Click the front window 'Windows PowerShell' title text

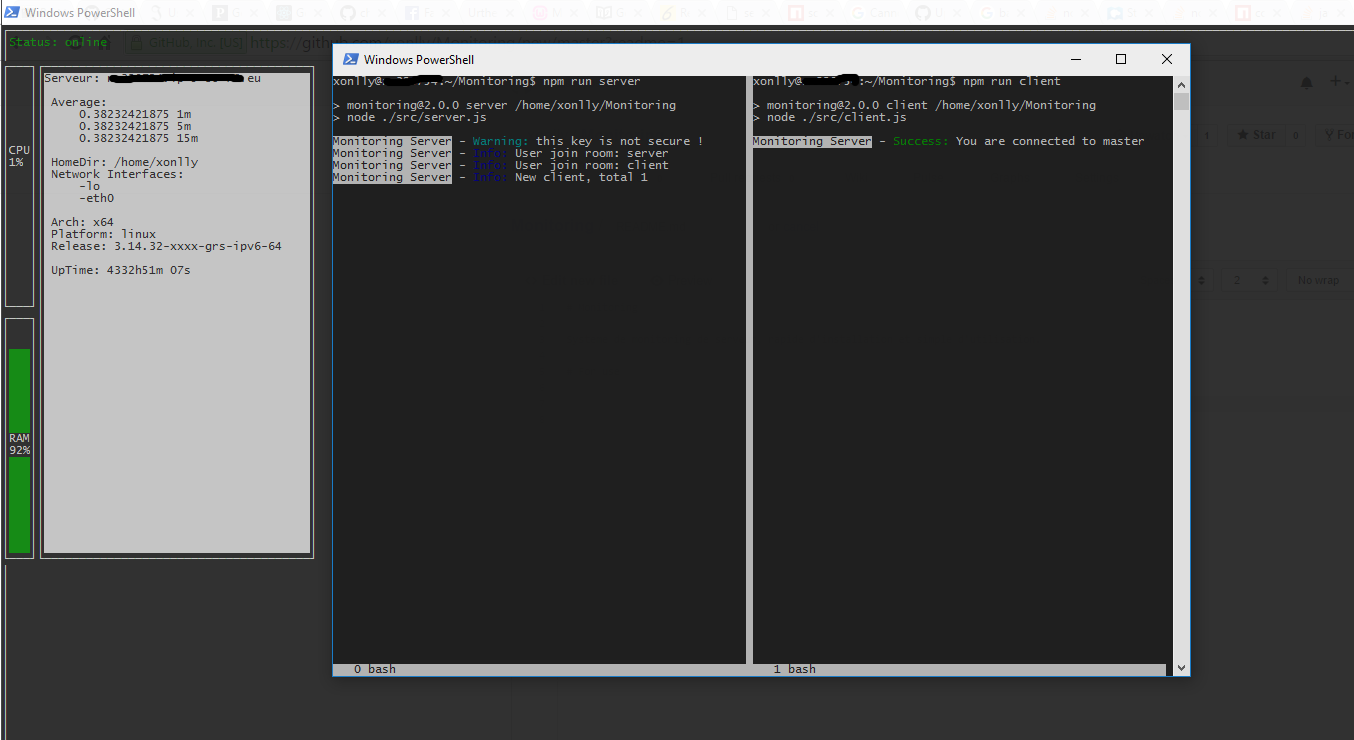point(419,60)
